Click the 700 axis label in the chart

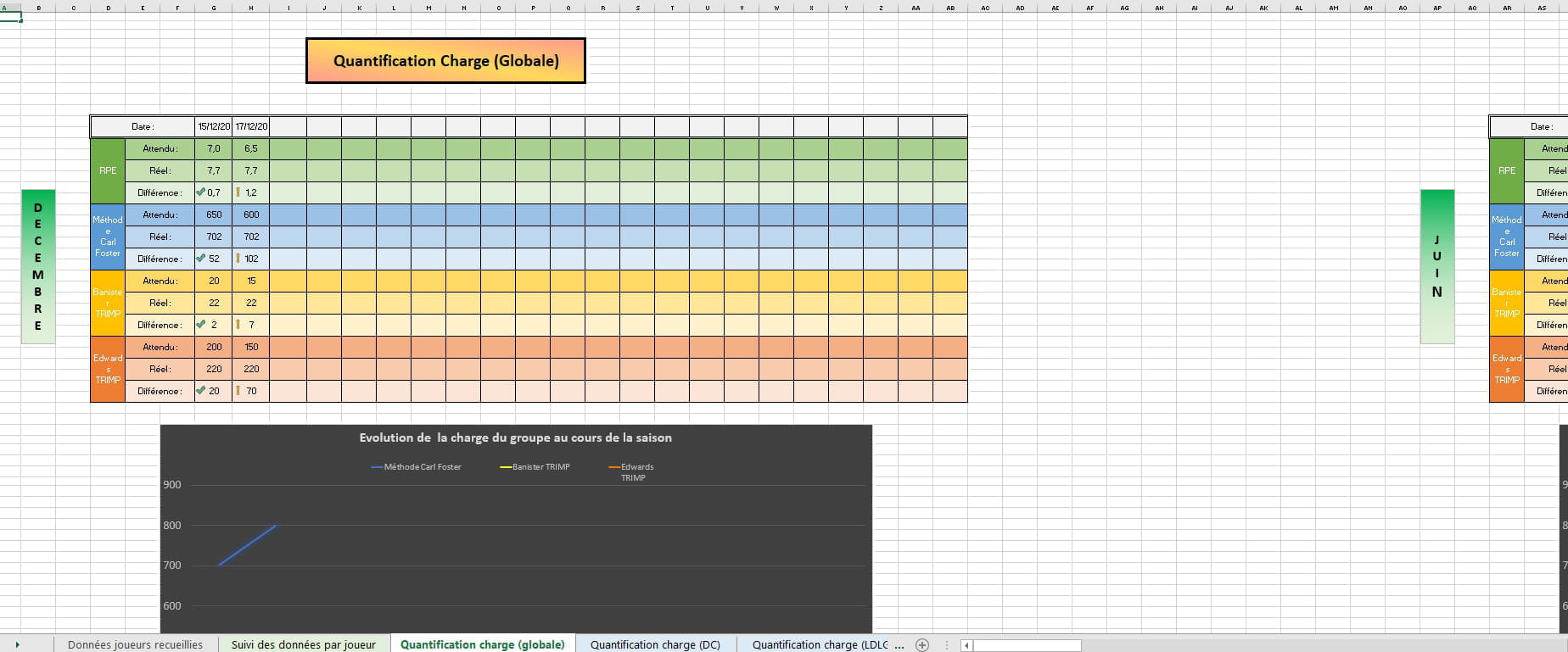point(171,566)
